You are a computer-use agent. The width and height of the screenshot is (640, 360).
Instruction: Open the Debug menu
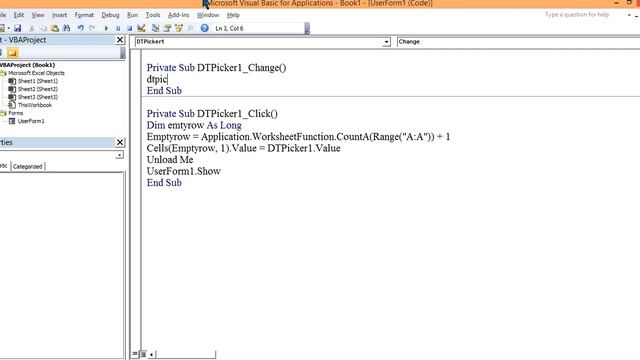(110, 15)
